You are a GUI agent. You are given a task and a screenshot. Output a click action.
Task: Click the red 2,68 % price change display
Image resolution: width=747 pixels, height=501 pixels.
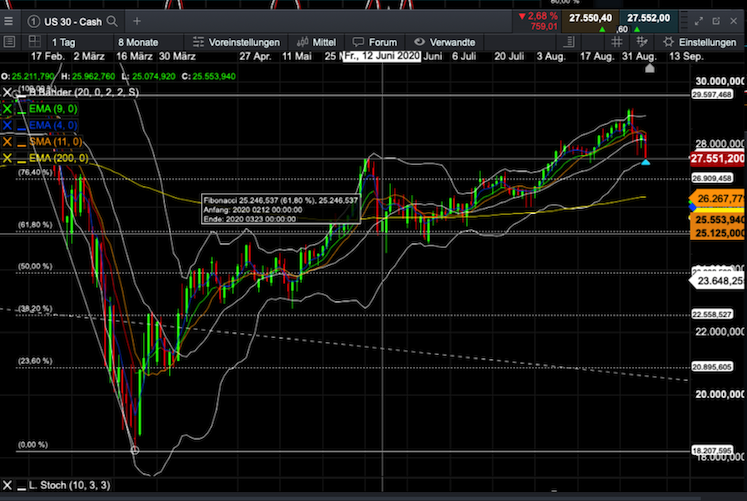tap(538, 21)
